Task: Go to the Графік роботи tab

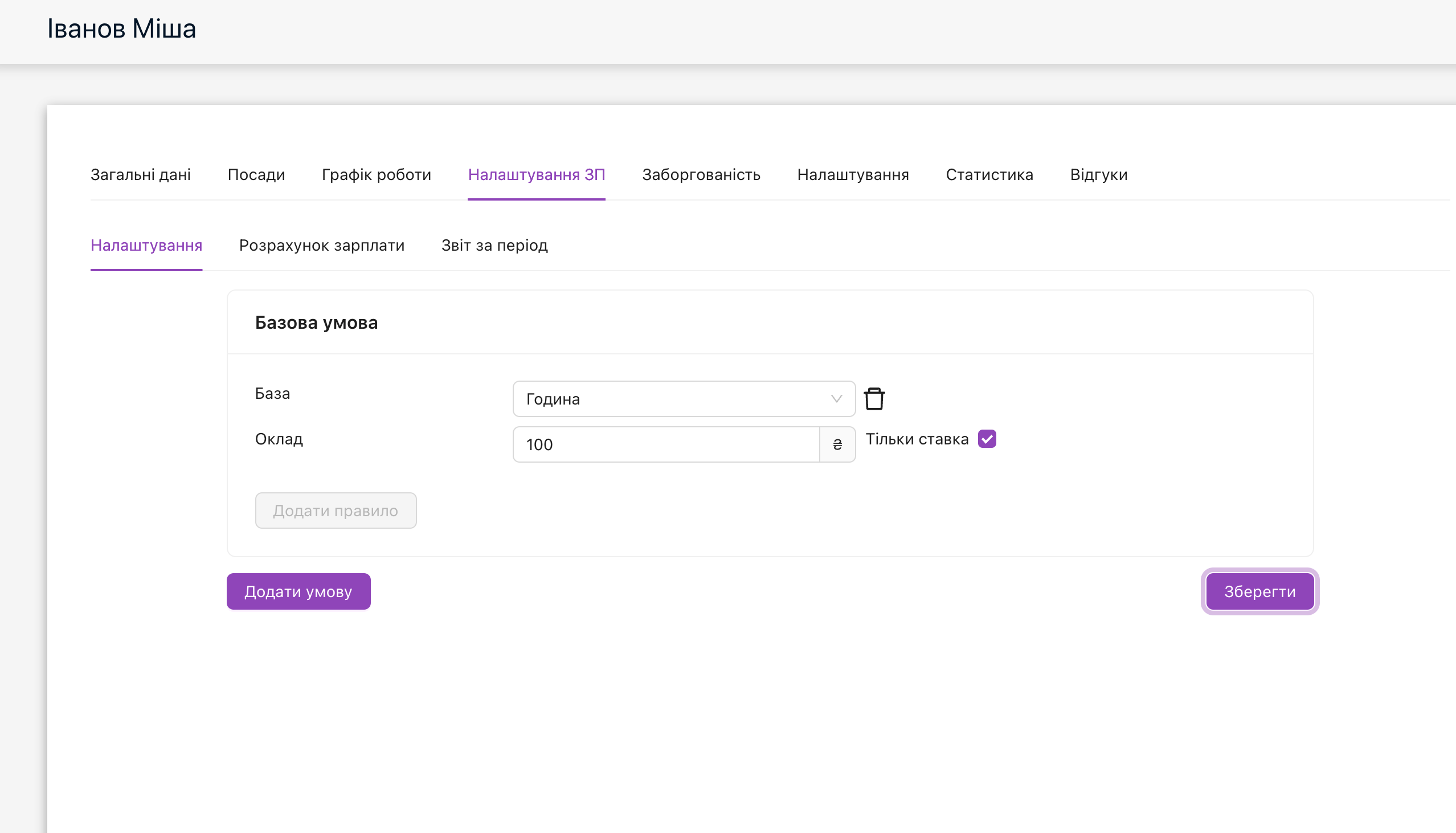Action: click(377, 174)
